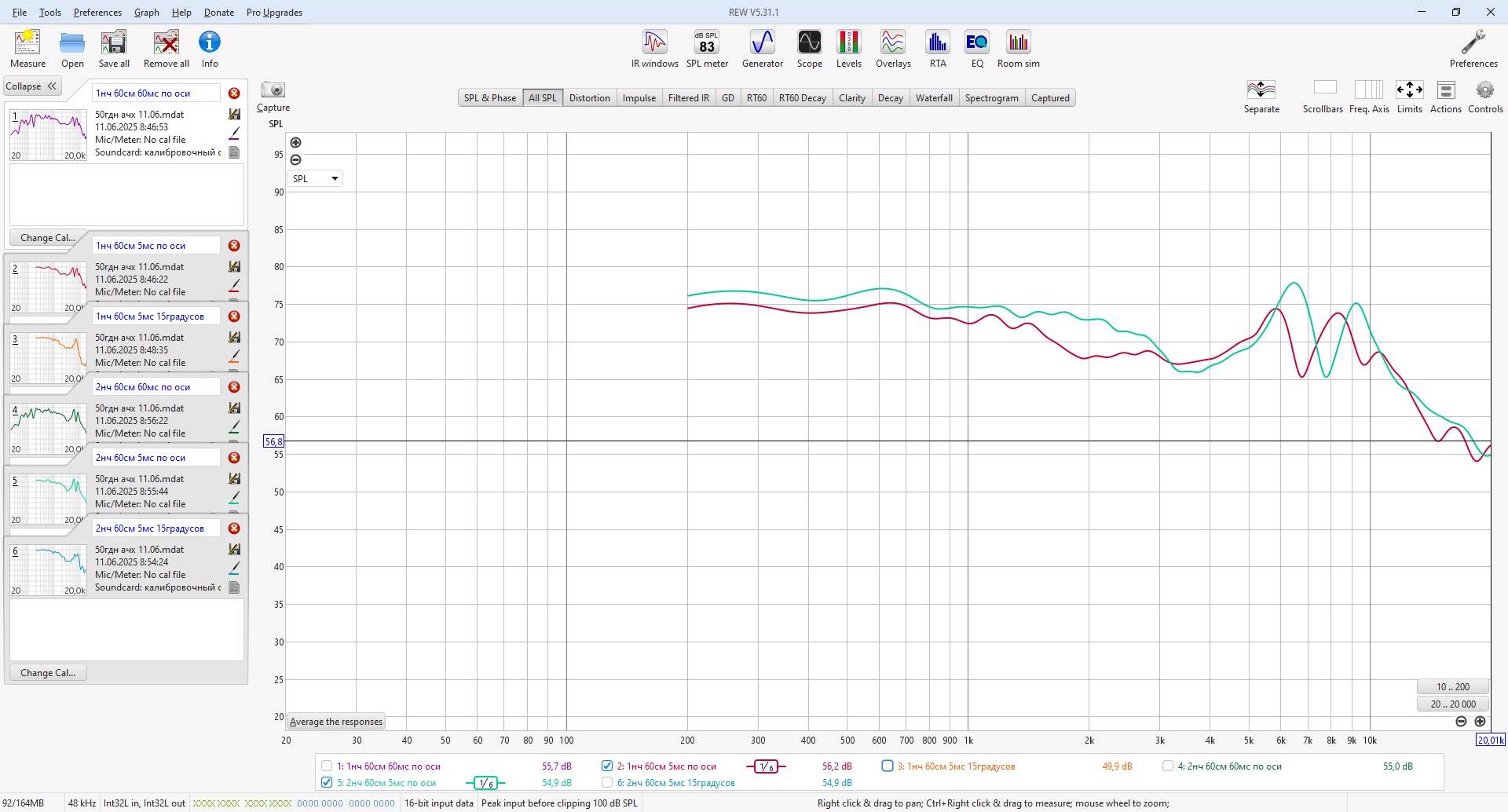Open the Overlays window

(x=893, y=49)
